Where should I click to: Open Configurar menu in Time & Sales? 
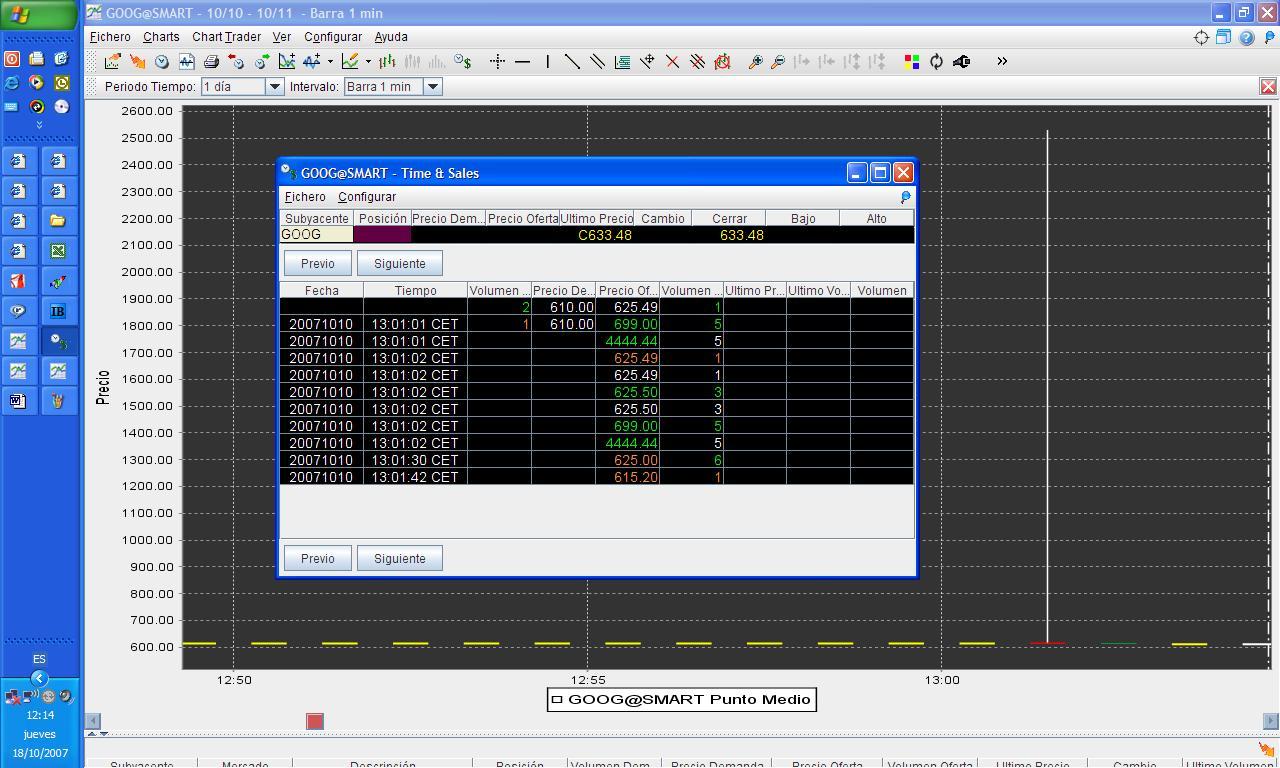coord(367,197)
